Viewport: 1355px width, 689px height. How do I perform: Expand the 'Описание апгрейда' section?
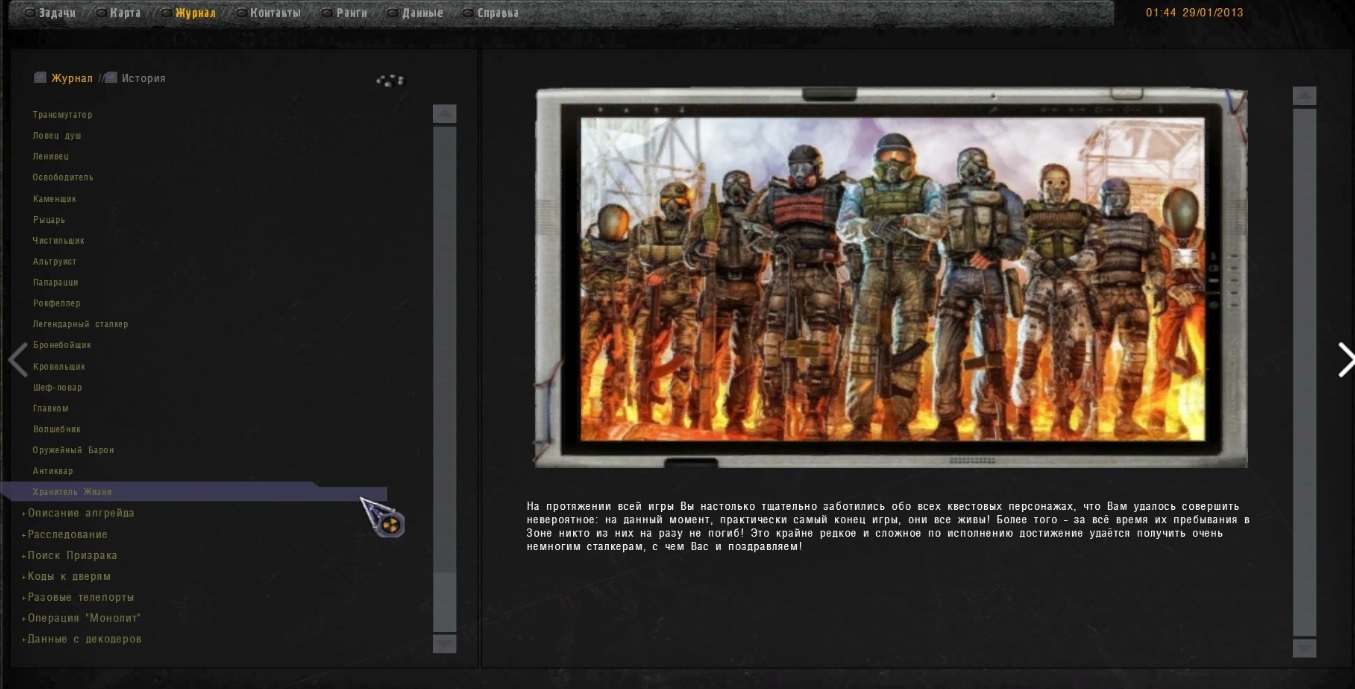click(80, 513)
